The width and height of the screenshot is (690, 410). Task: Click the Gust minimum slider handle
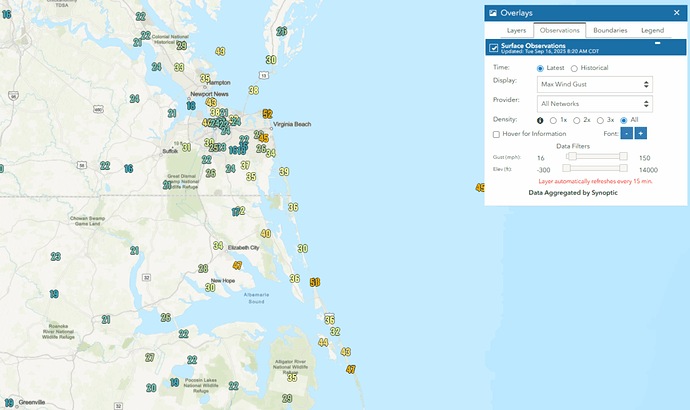click(572, 157)
